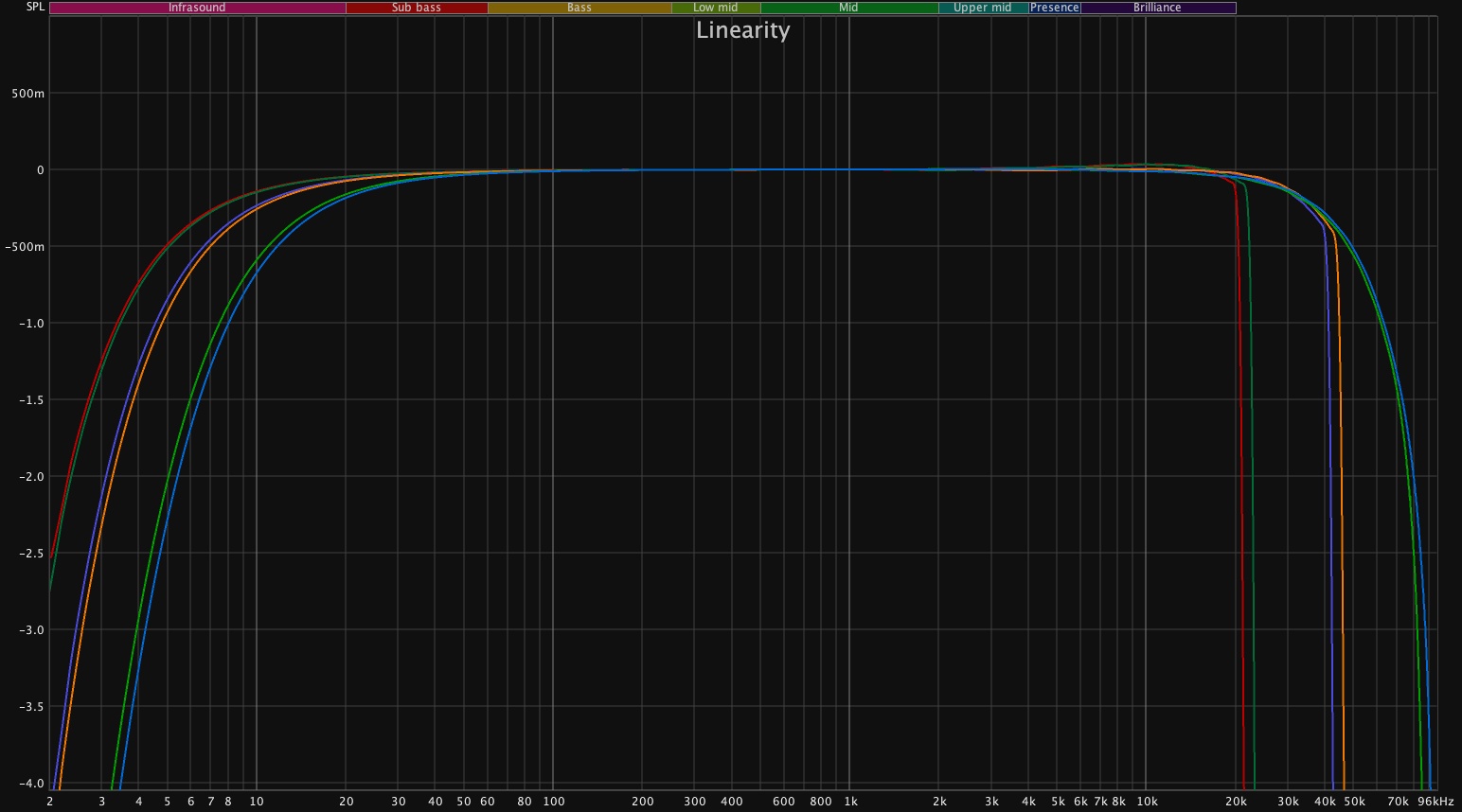
Task: Click the 70k frequency axis label
Action: 1399,802
